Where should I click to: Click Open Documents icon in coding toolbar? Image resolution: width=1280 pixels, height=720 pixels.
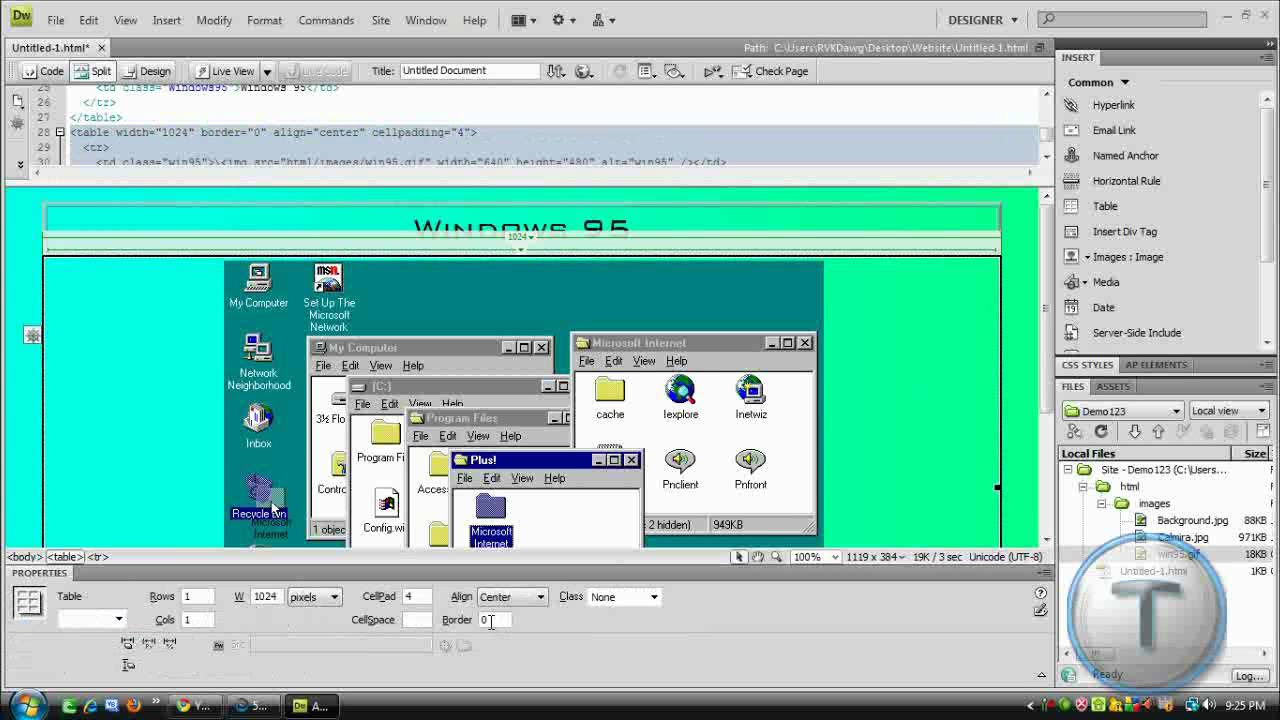point(17,101)
